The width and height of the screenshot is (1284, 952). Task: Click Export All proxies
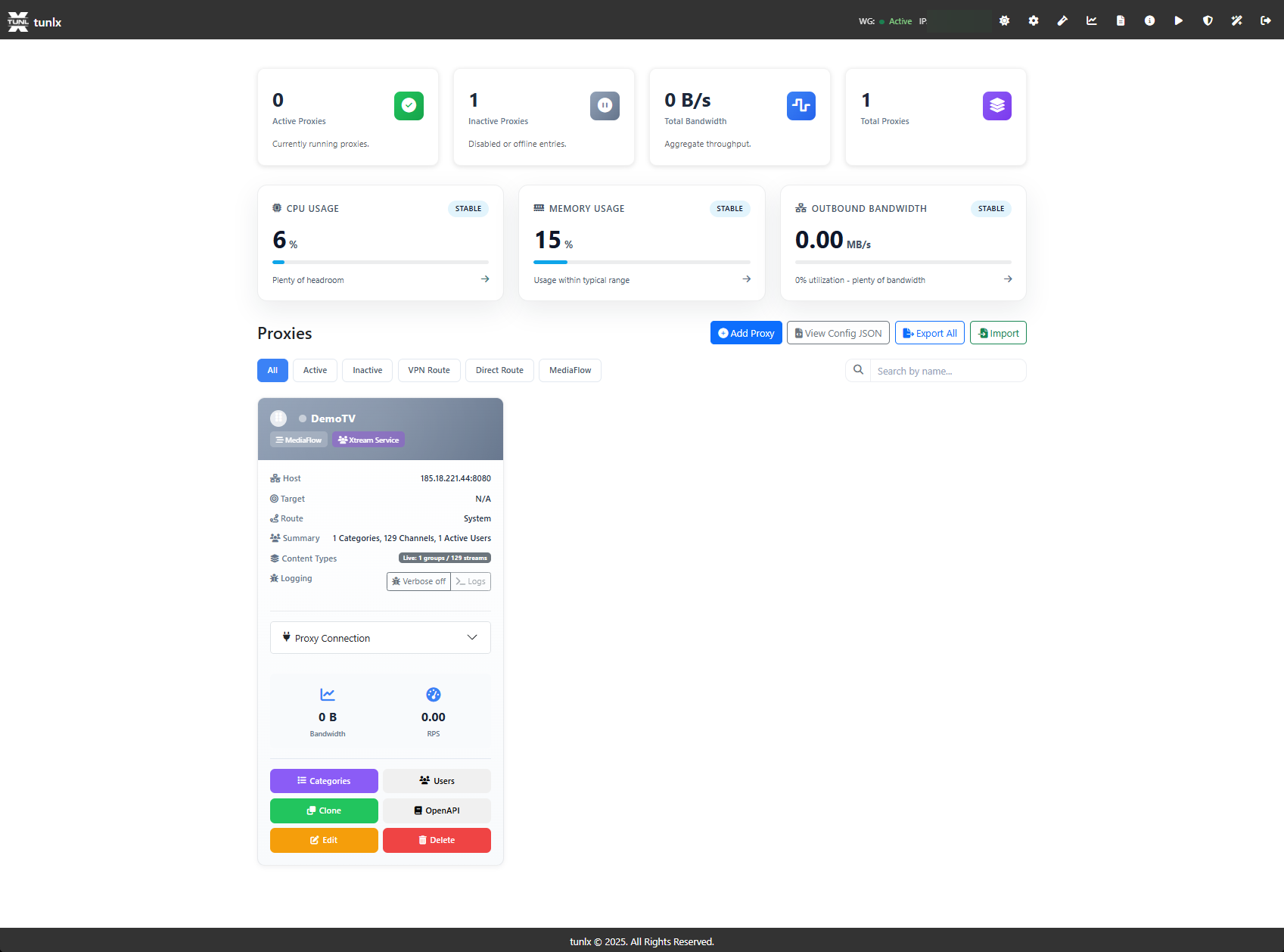(x=929, y=332)
